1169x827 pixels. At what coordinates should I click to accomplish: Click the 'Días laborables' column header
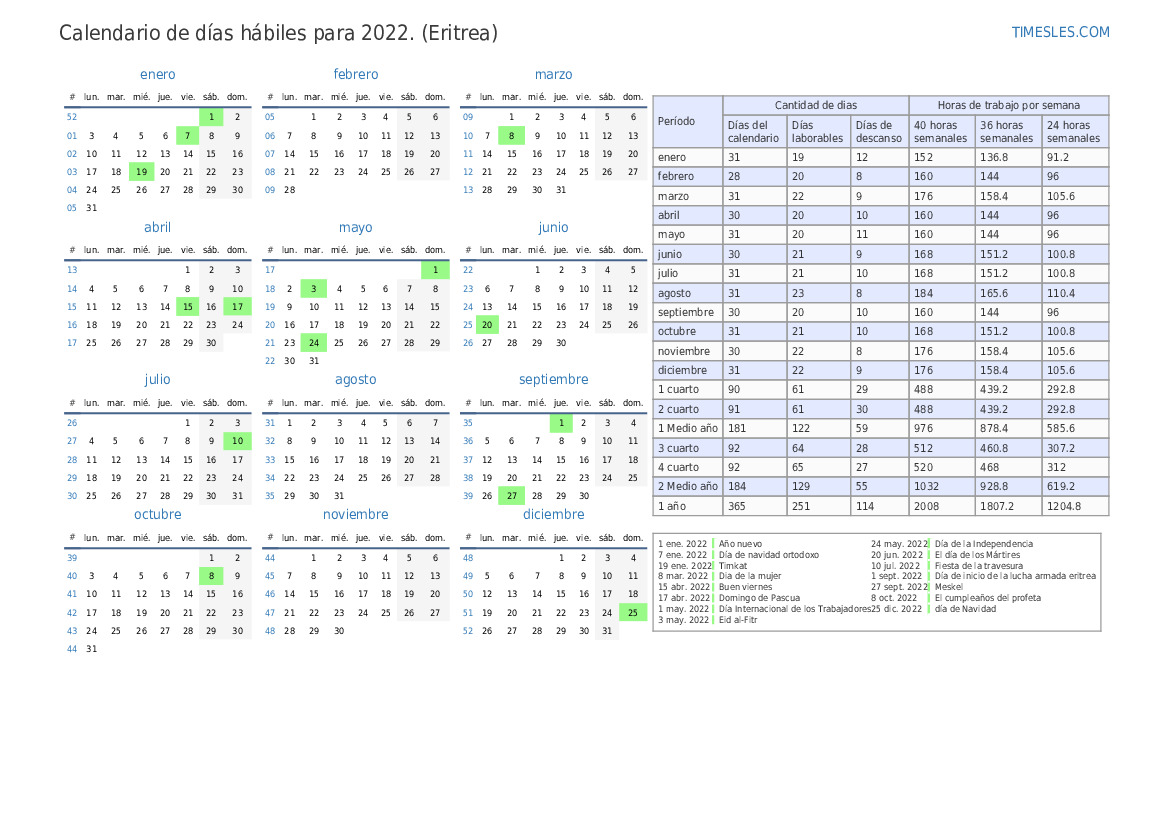point(817,132)
